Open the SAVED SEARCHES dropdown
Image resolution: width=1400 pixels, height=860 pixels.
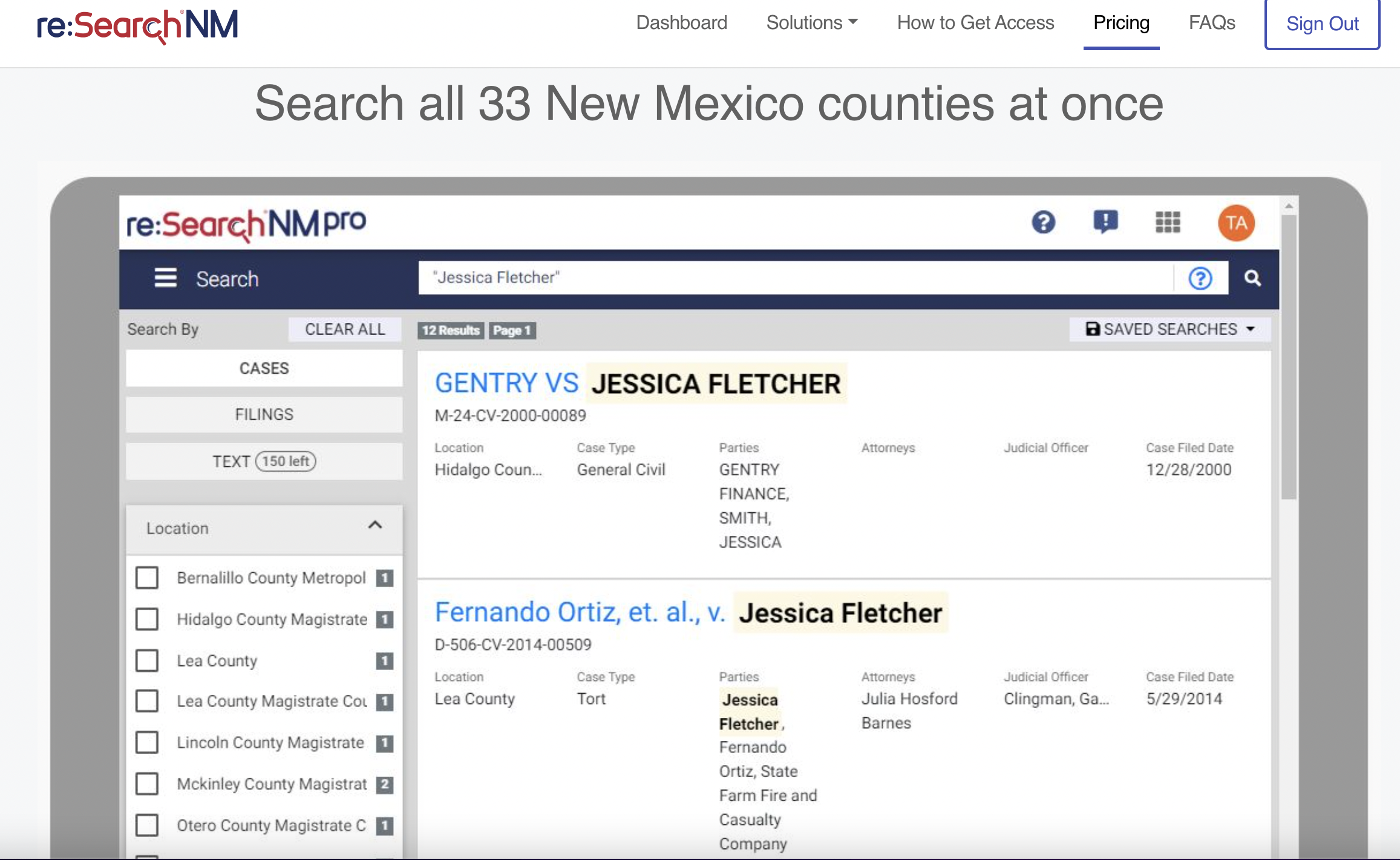coord(1170,329)
